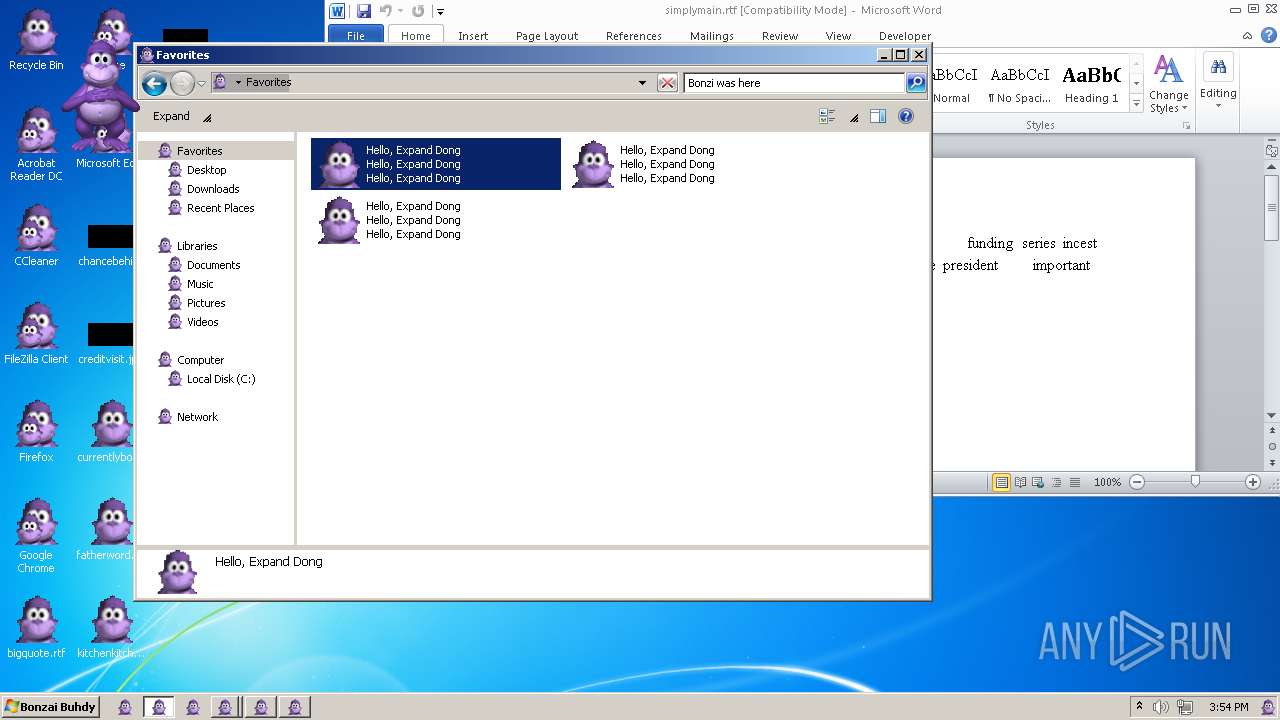The image size is (1280, 720).
Task: Toggle the preview pane icon
Action: (878, 116)
